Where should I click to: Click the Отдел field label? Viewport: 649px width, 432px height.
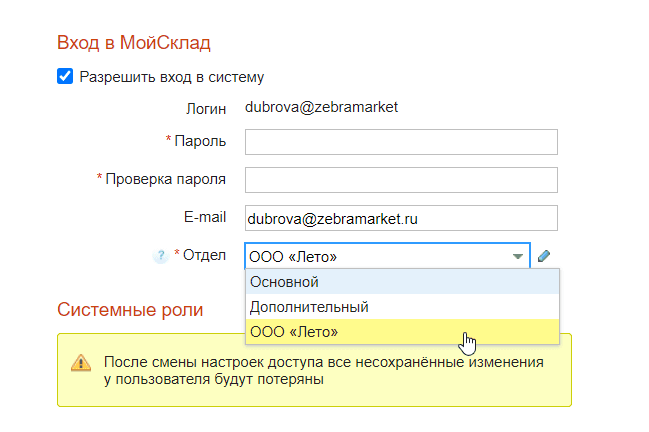click(x=205, y=255)
